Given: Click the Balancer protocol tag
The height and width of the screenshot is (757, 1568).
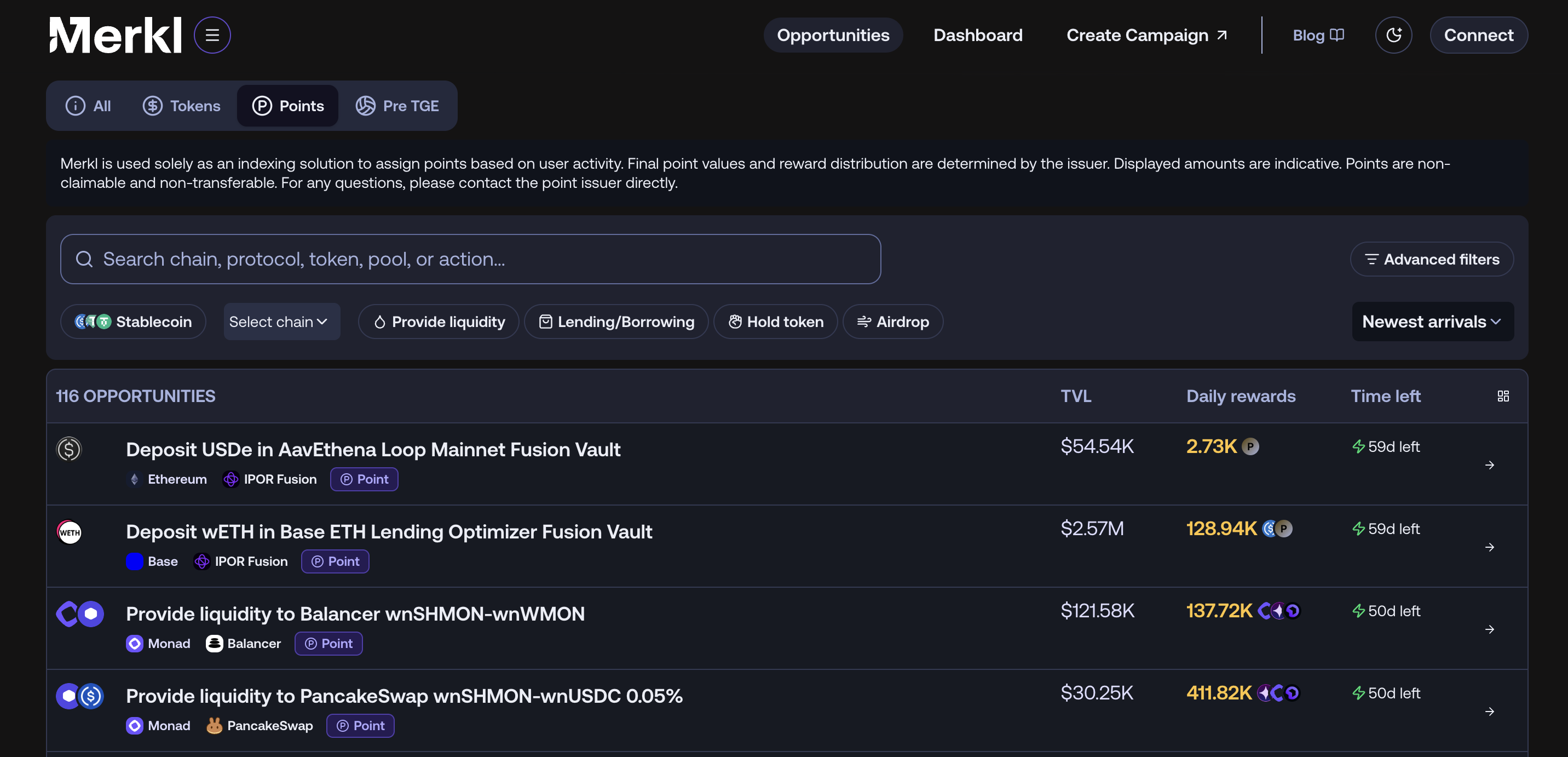Looking at the screenshot, I should 244,644.
